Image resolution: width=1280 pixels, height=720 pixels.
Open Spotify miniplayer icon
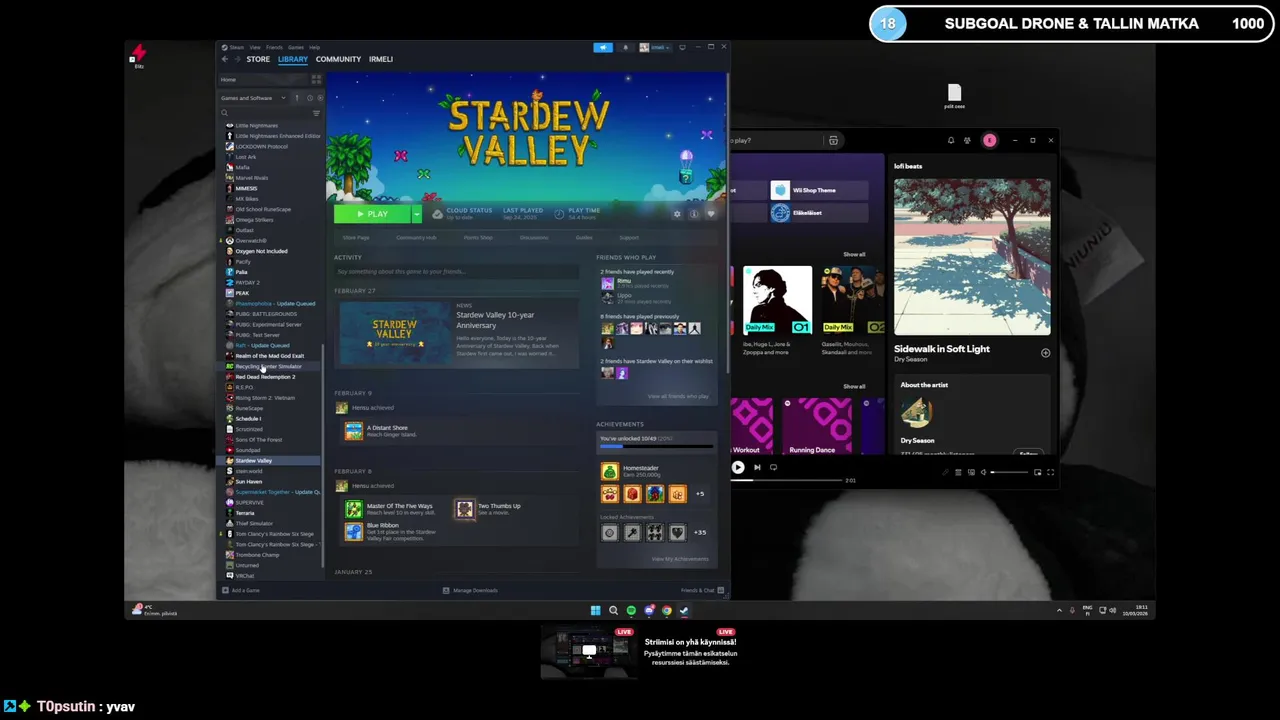pyautogui.click(x=1037, y=472)
